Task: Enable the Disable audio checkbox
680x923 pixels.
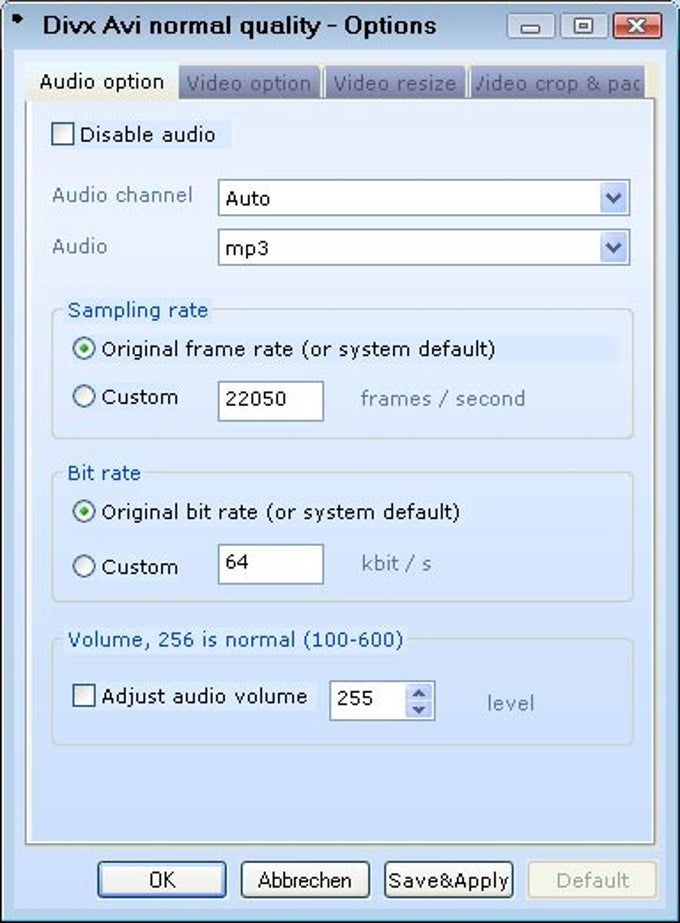Action: tap(62, 134)
